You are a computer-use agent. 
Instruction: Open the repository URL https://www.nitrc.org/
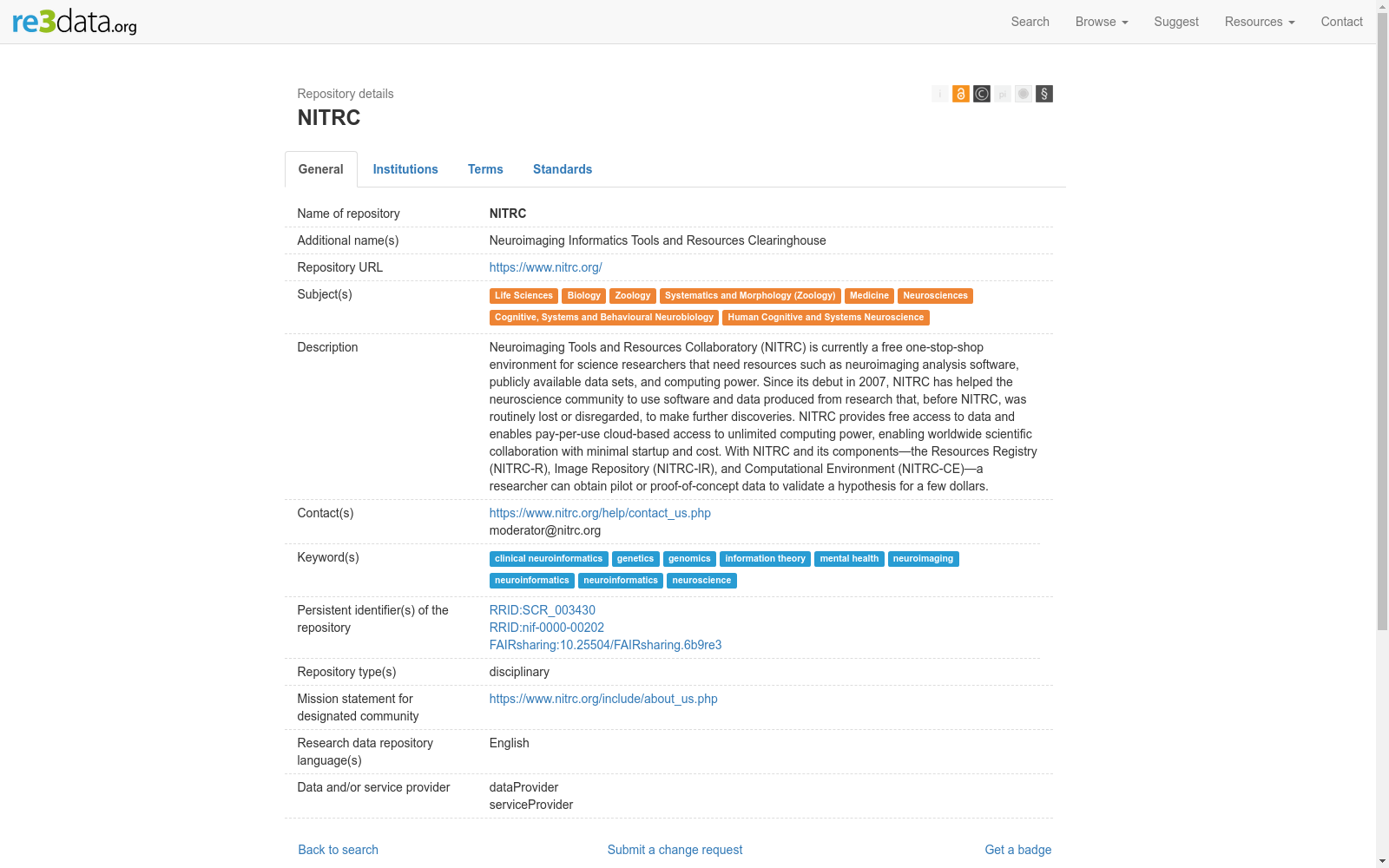coord(545,267)
